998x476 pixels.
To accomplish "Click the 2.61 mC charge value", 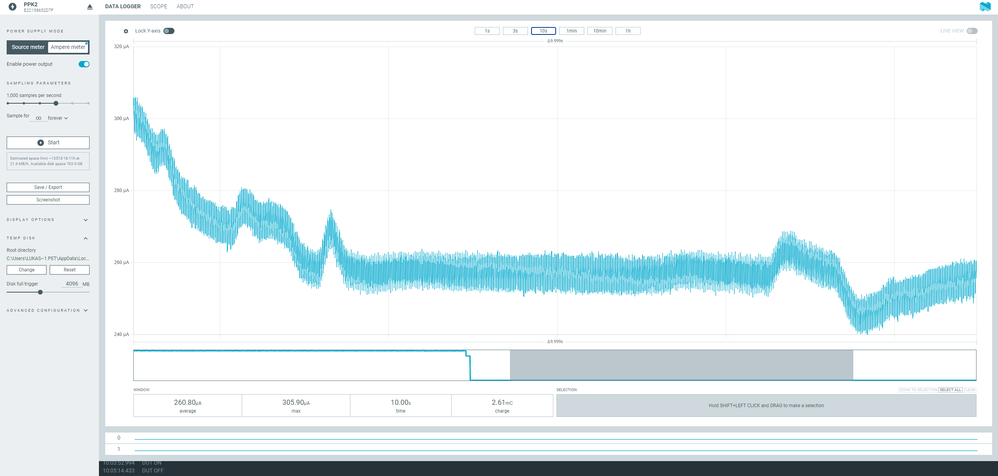I will (x=502, y=403).
